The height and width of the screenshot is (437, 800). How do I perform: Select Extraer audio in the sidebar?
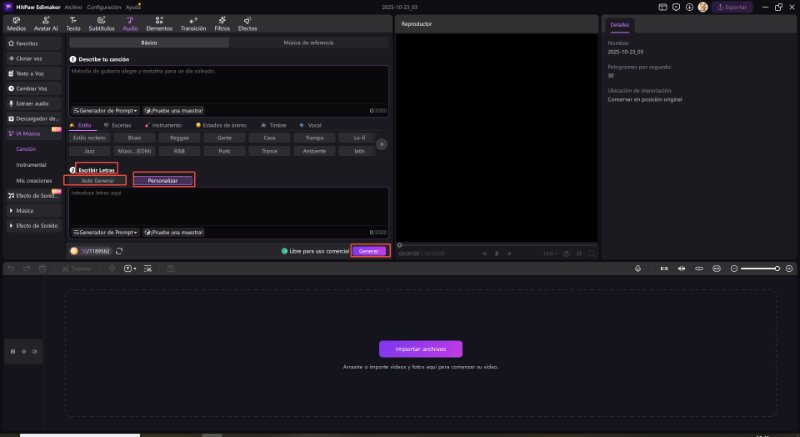point(33,103)
